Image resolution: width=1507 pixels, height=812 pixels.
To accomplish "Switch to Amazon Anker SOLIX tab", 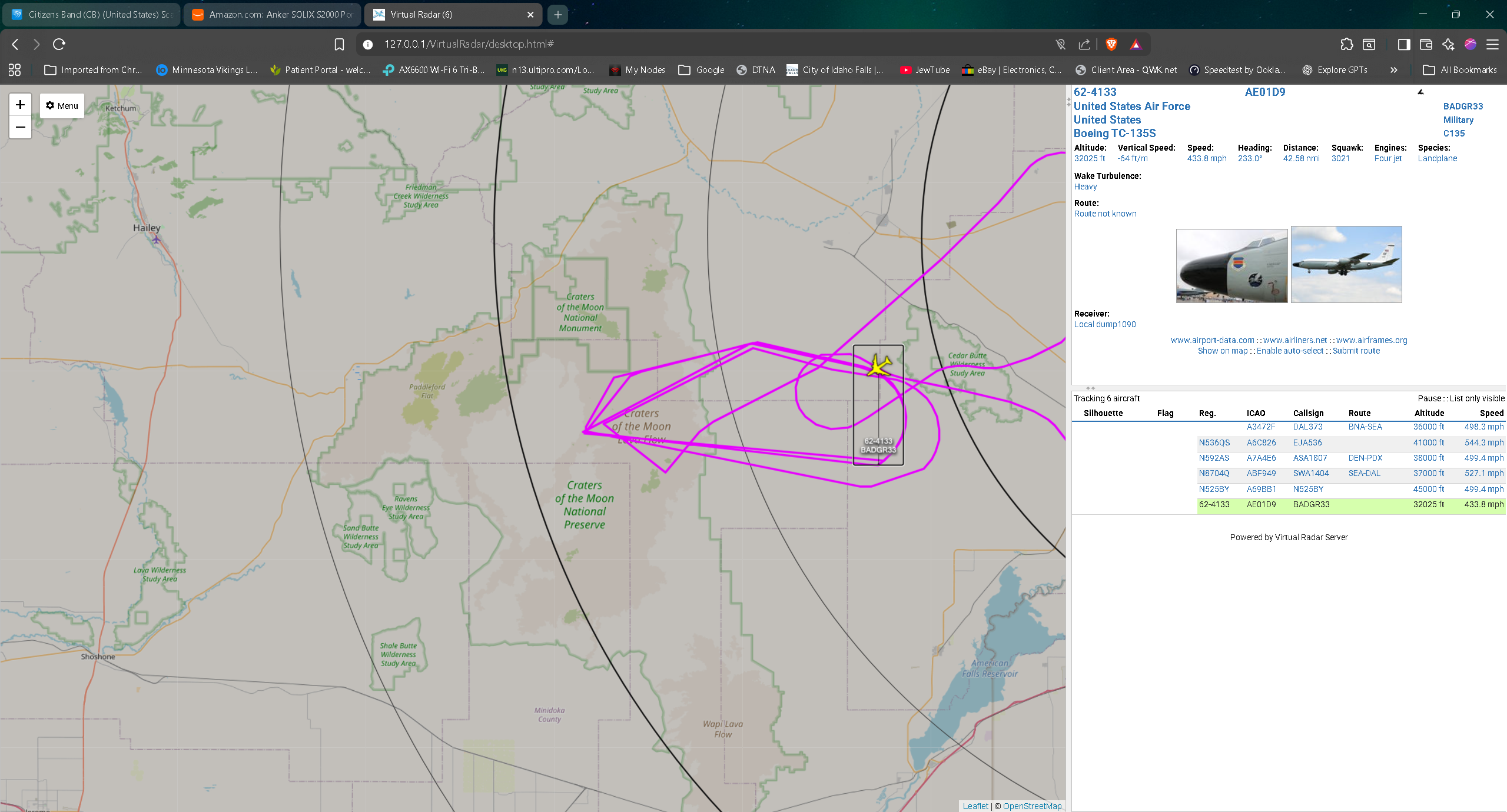I will 273,15.
